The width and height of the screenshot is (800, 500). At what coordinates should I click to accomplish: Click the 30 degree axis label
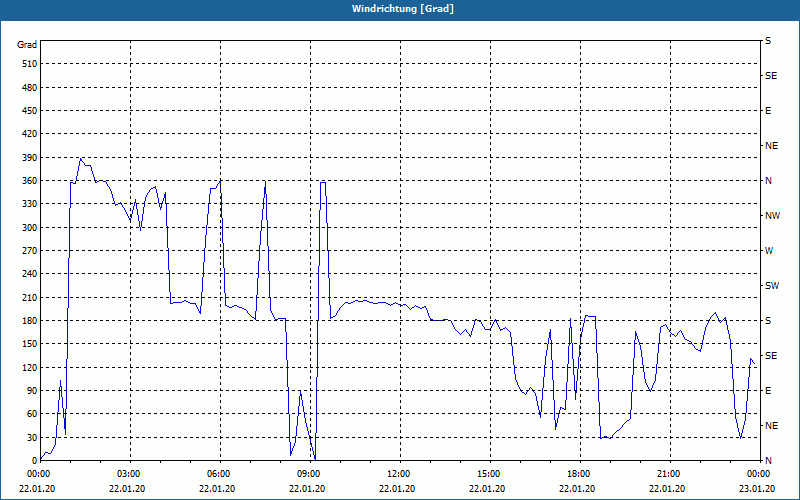click(31, 437)
